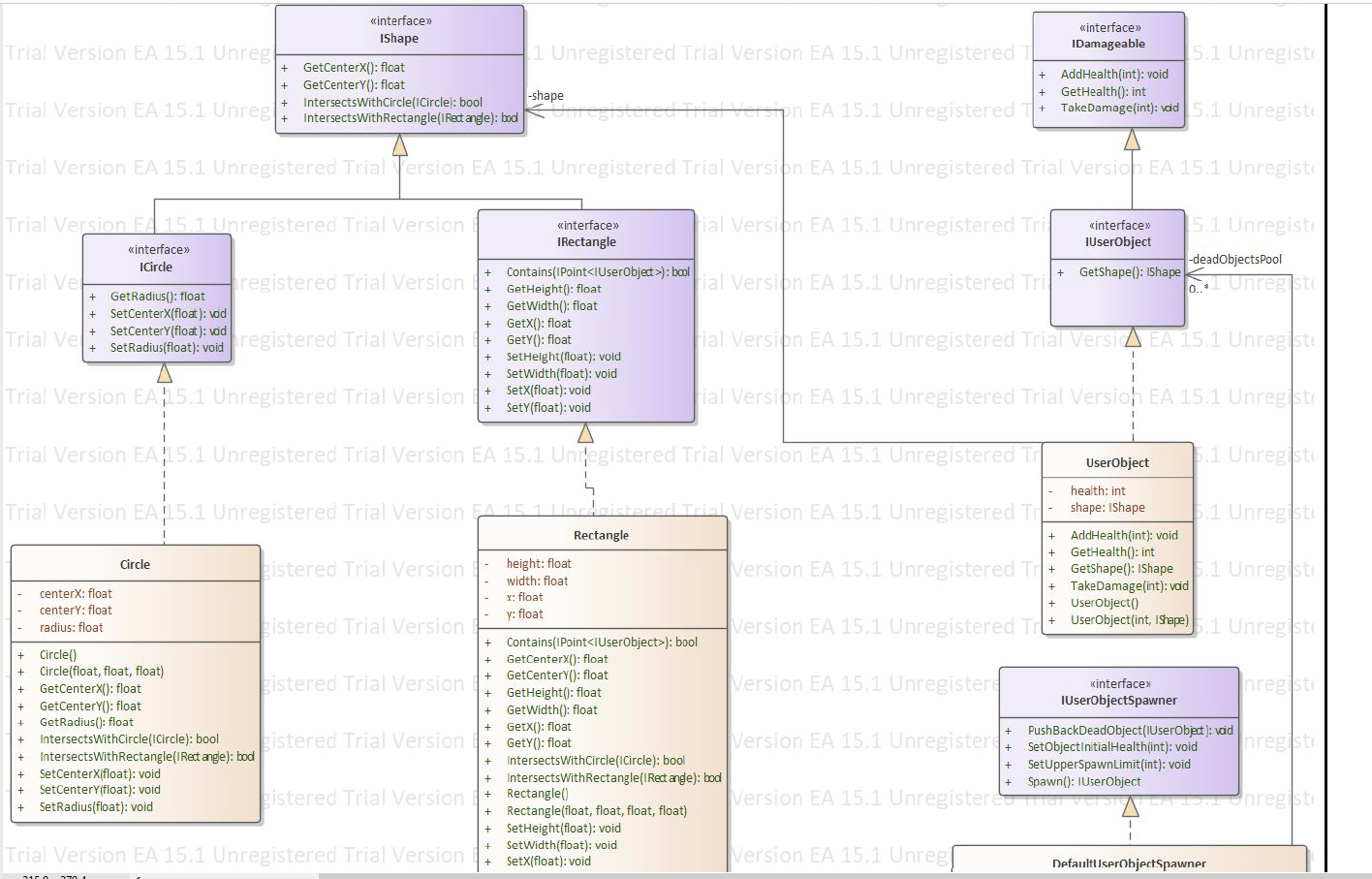Select the IRectangle interface title

point(586,242)
